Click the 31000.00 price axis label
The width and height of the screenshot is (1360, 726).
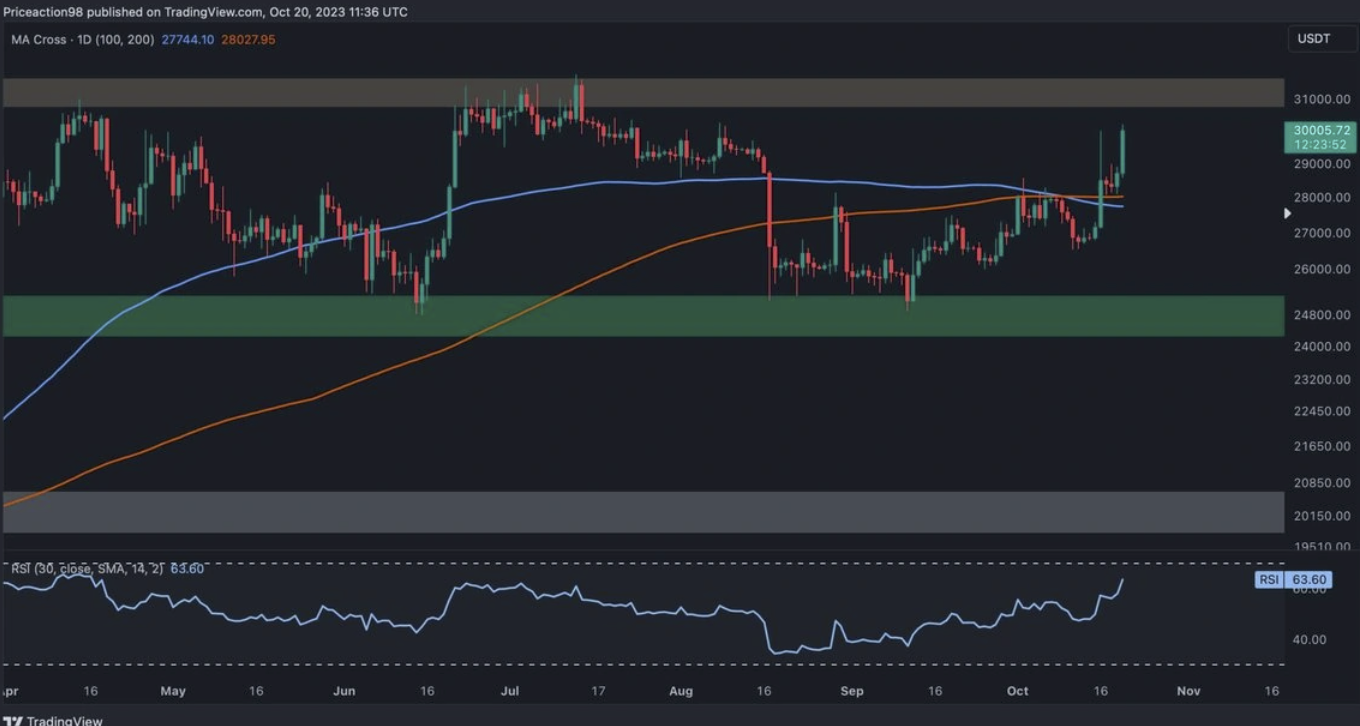[x=1322, y=100]
